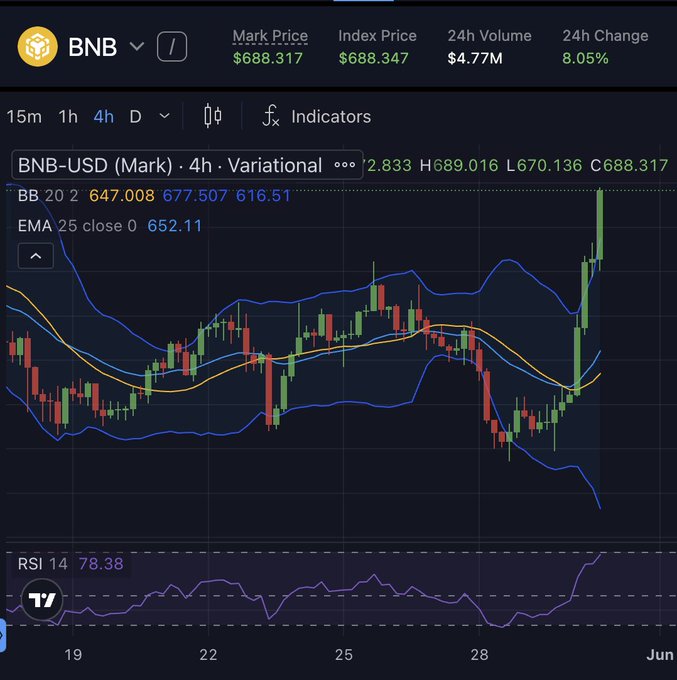
Task: Click date label 22 on time axis
Action: point(208,654)
